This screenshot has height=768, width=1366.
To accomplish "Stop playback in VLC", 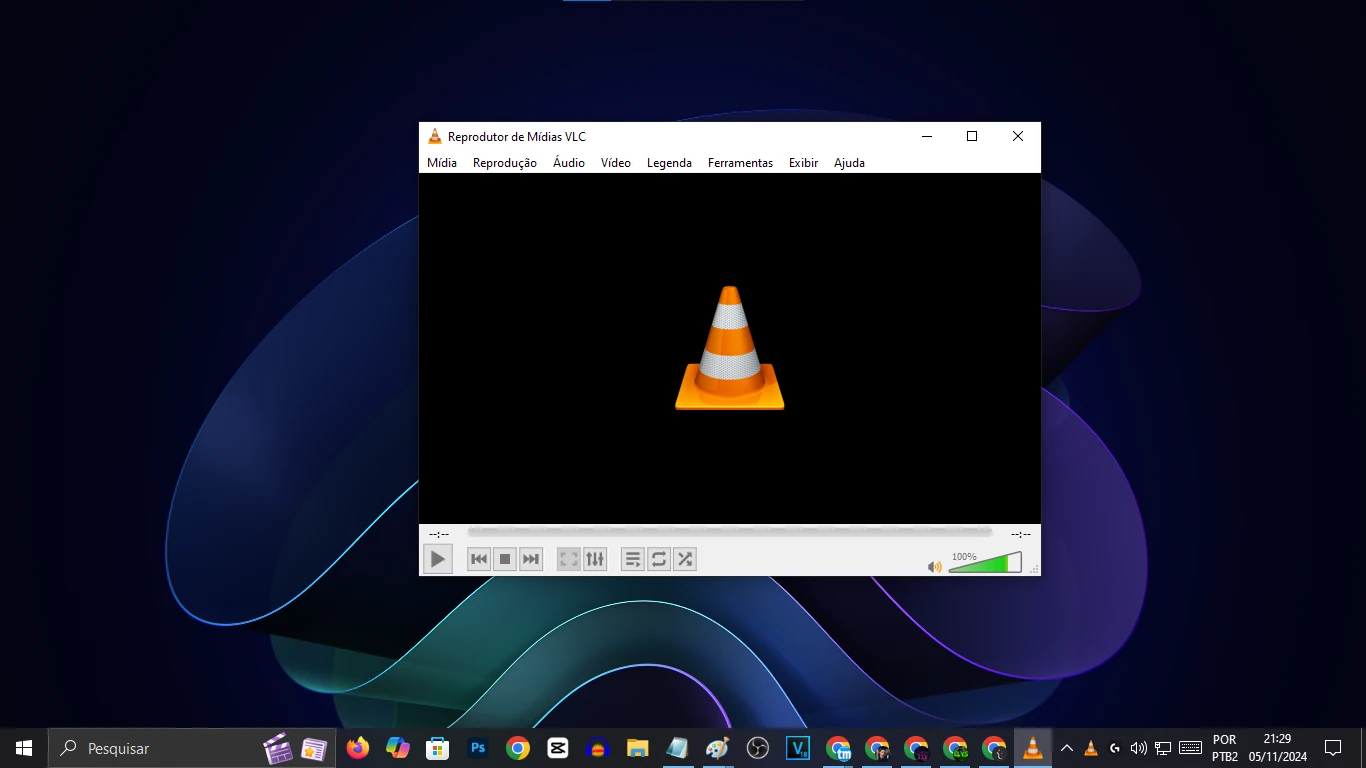I will pyautogui.click(x=505, y=559).
